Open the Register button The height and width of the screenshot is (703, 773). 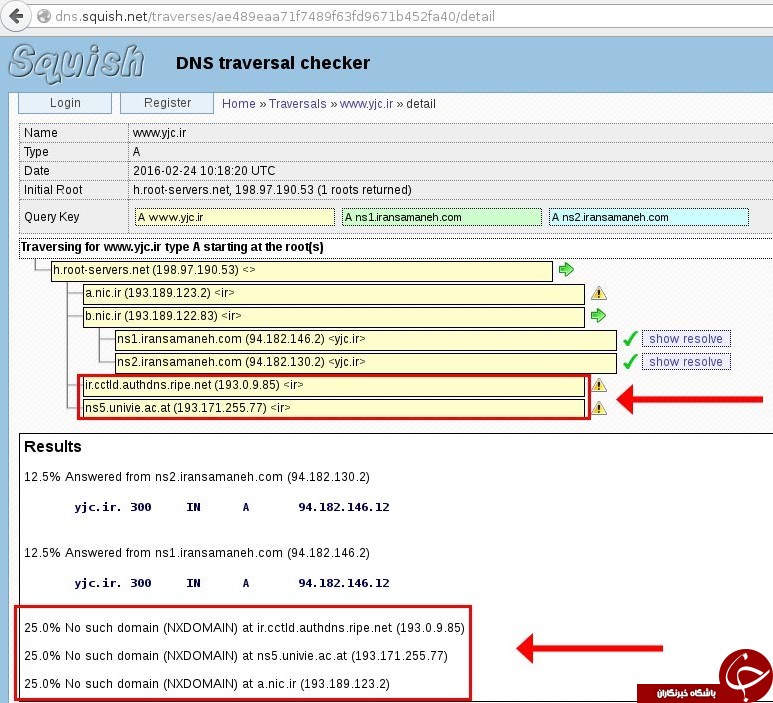(x=167, y=103)
